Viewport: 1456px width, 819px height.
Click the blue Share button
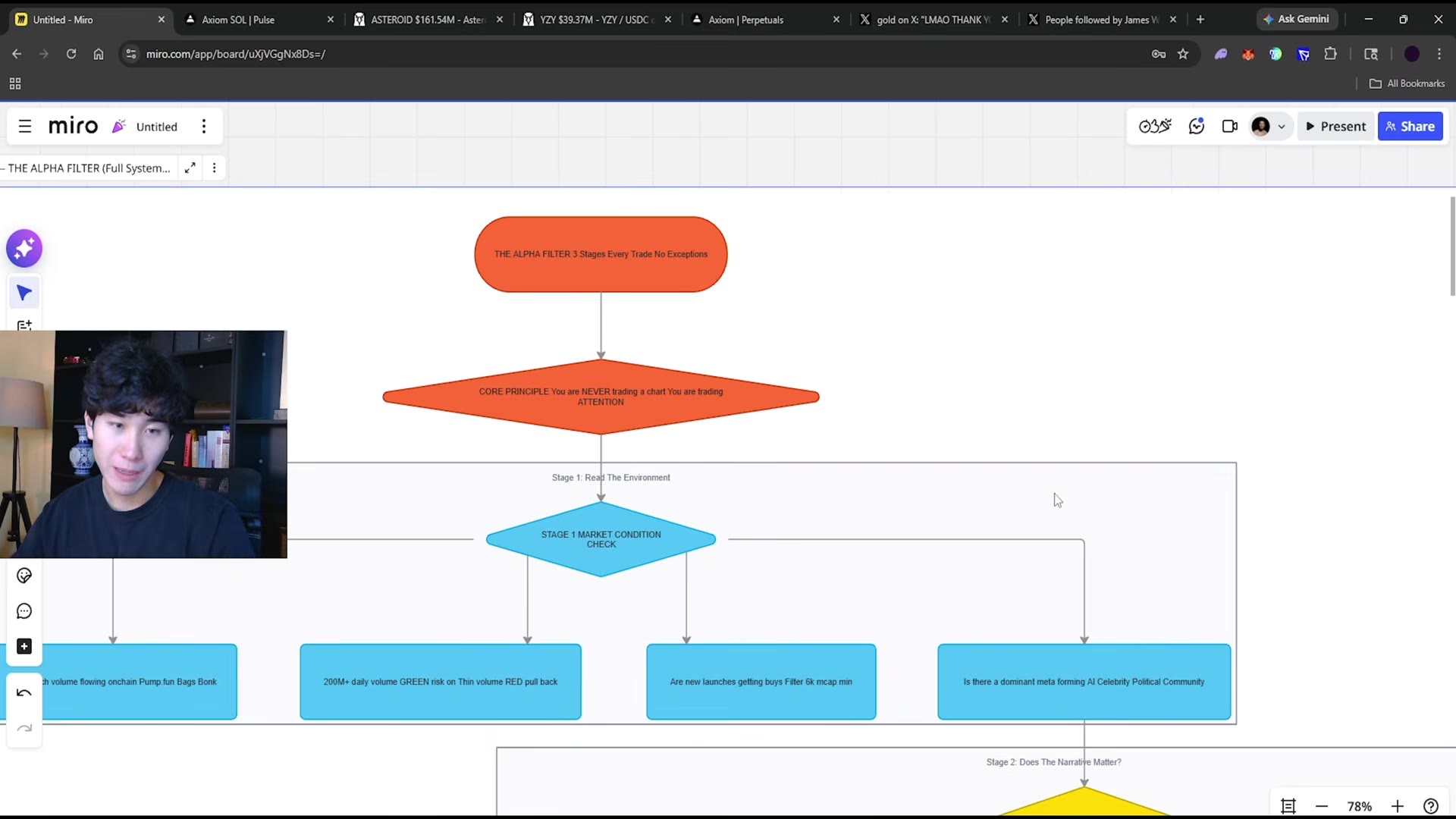[1410, 127]
